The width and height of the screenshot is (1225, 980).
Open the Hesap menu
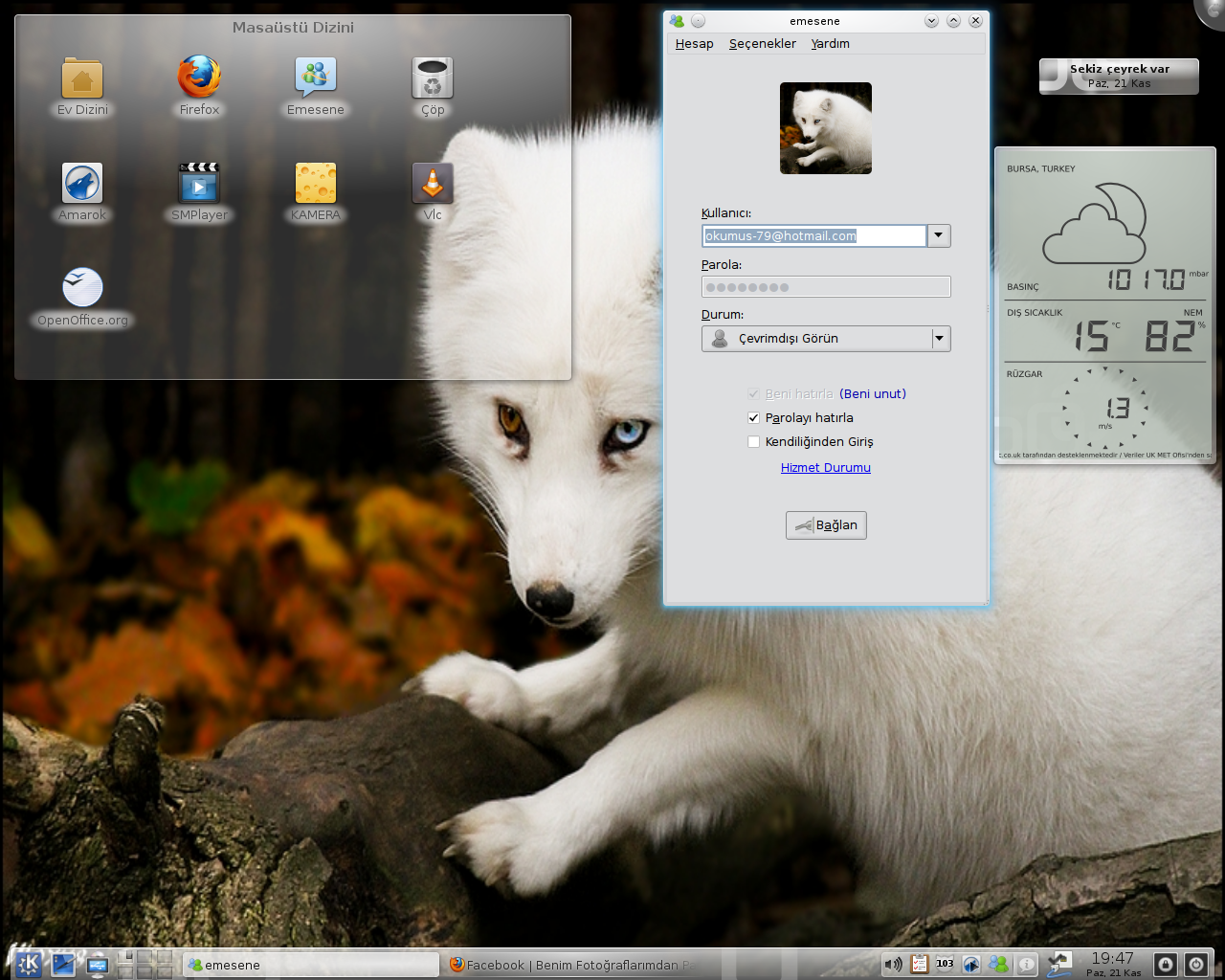pos(694,44)
